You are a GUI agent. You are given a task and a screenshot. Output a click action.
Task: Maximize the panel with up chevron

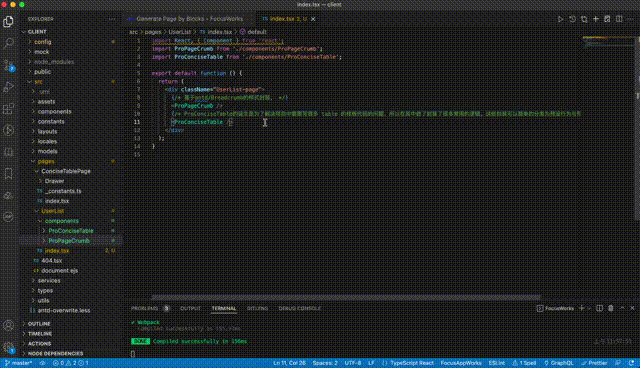(622, 308)
